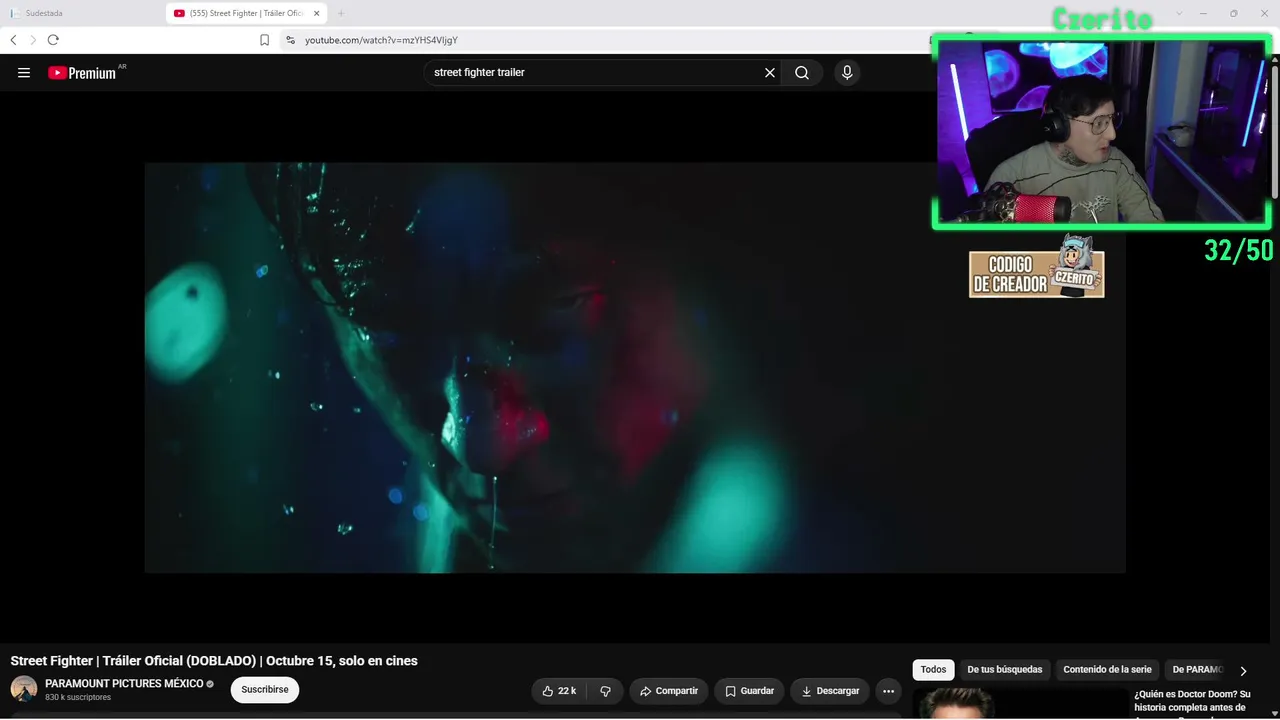This screenshot has height=720, width=1280.
Task: Open the YouTube guide hamburger menu
Action: point(24,73)
